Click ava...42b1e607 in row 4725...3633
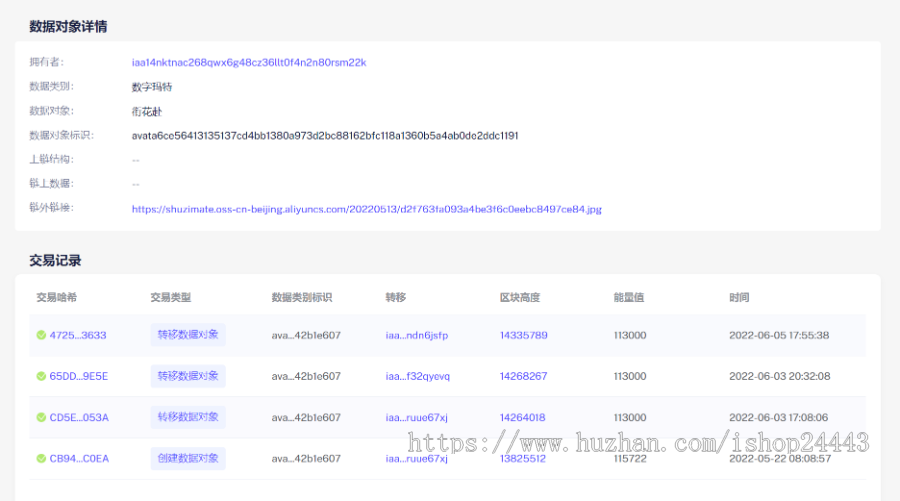 306,335
